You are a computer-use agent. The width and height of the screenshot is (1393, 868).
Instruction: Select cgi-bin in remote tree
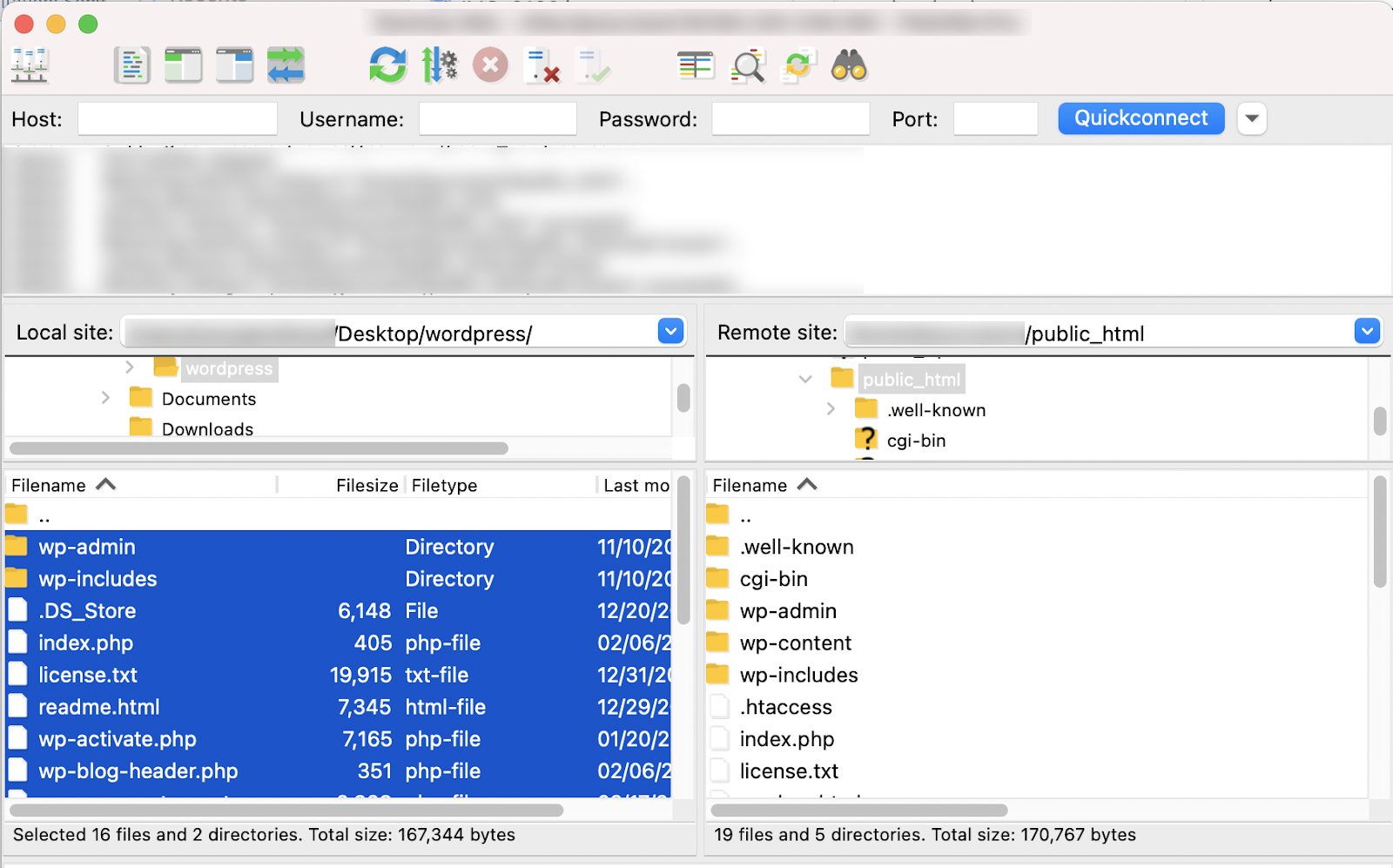tap(916, 441)
